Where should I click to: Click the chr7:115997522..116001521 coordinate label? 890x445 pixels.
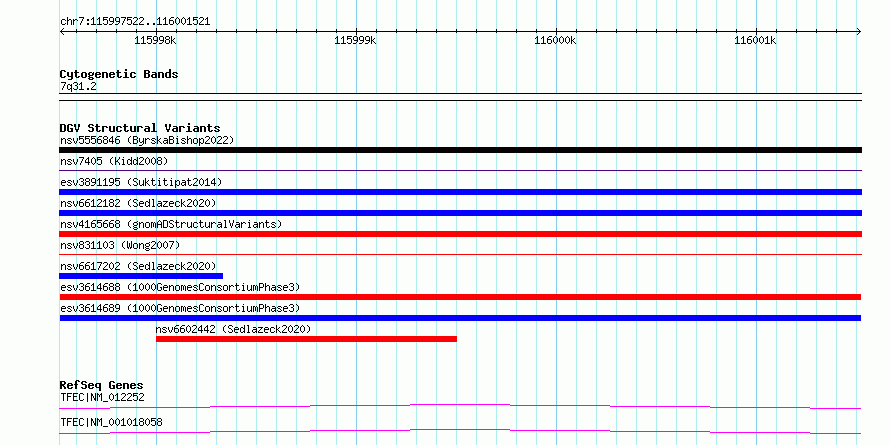click(135, 22)
